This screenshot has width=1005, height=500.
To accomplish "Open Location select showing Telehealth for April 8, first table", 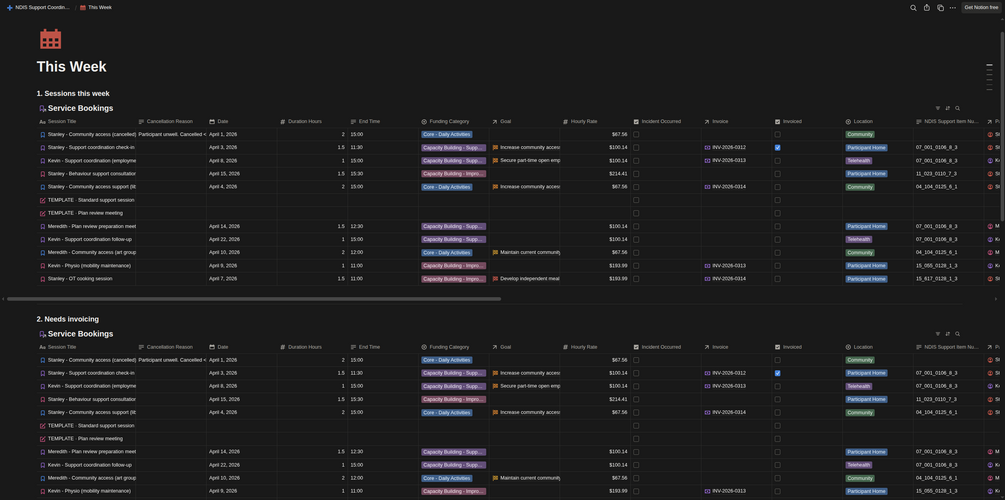I will pos(859,161).
